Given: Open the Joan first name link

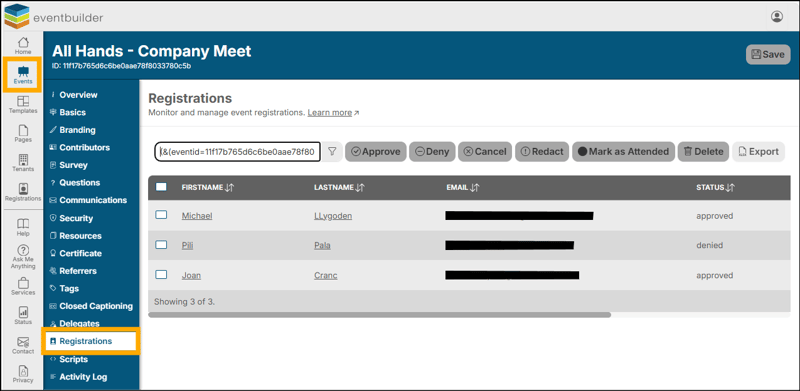Looking at the screenshot, I should pos(191,276).
